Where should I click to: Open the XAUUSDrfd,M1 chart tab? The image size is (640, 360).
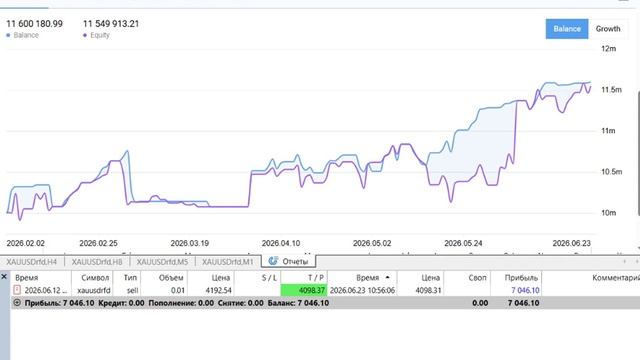227,262
